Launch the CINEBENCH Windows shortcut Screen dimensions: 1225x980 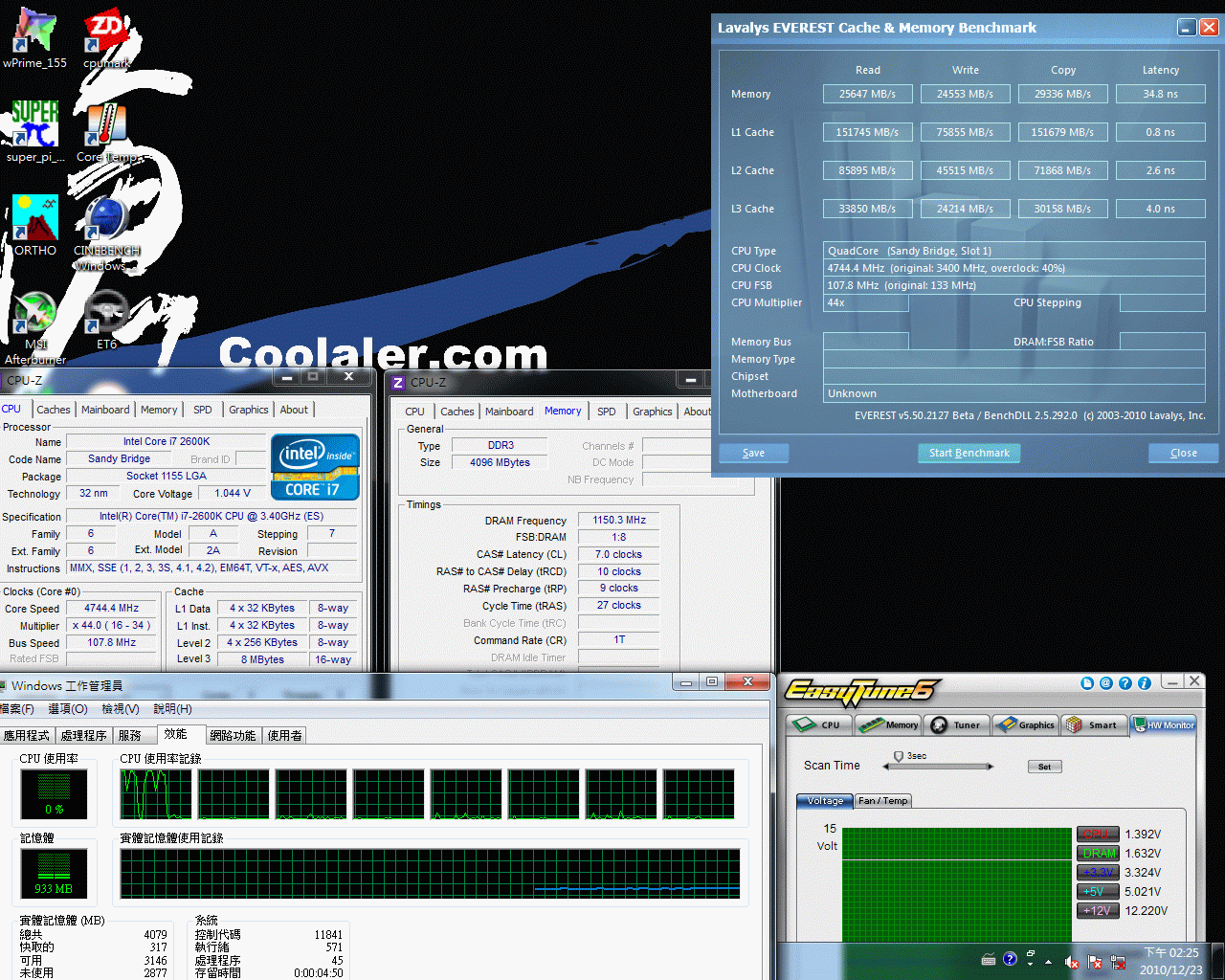coord(106,233)
